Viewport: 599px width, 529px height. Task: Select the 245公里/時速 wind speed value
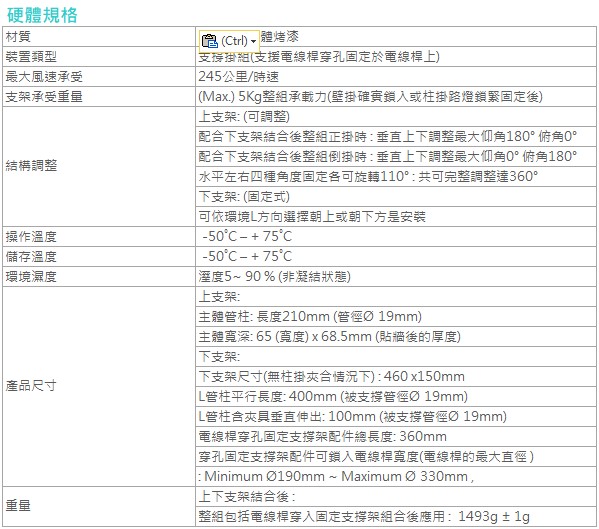tap(238, 77)
